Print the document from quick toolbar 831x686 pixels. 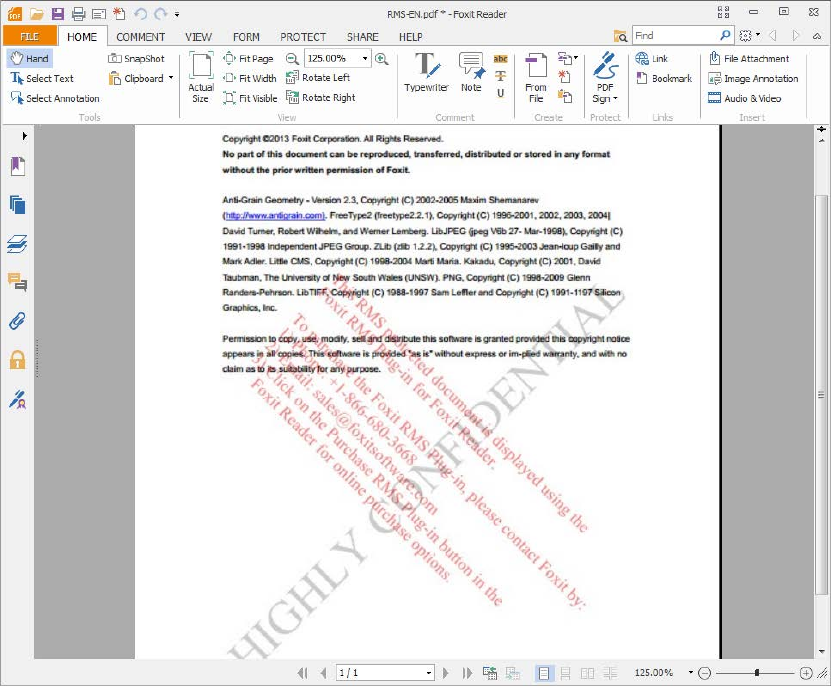coord(78,14)
